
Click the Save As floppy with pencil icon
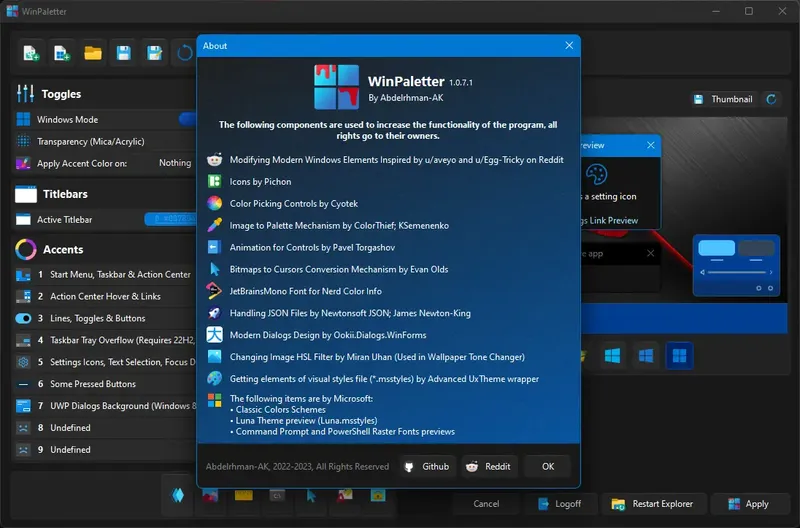pos(154,53)
